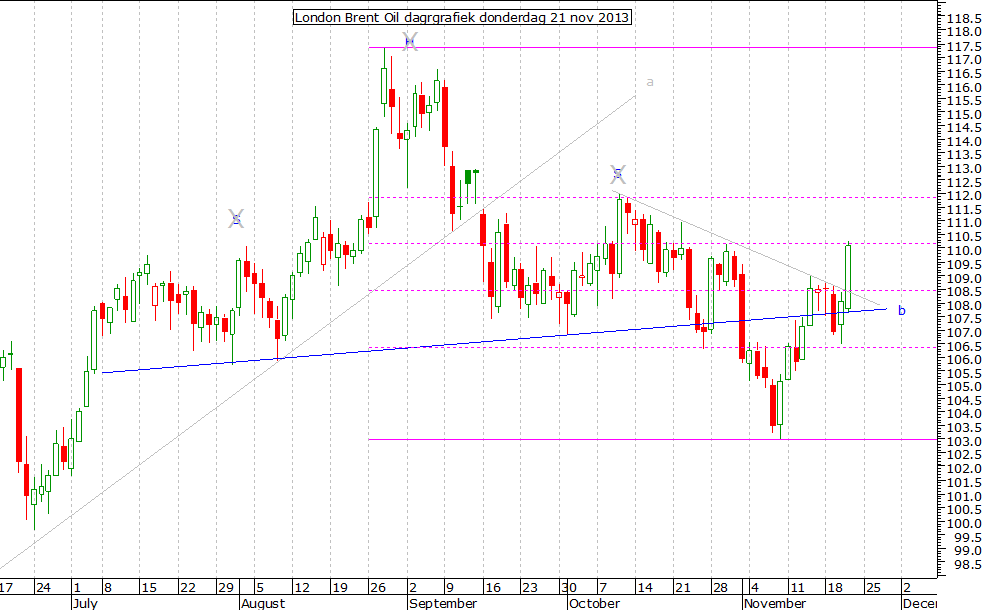Click the tall green candle reaching 110.5 in November

[x=848, y=276]
